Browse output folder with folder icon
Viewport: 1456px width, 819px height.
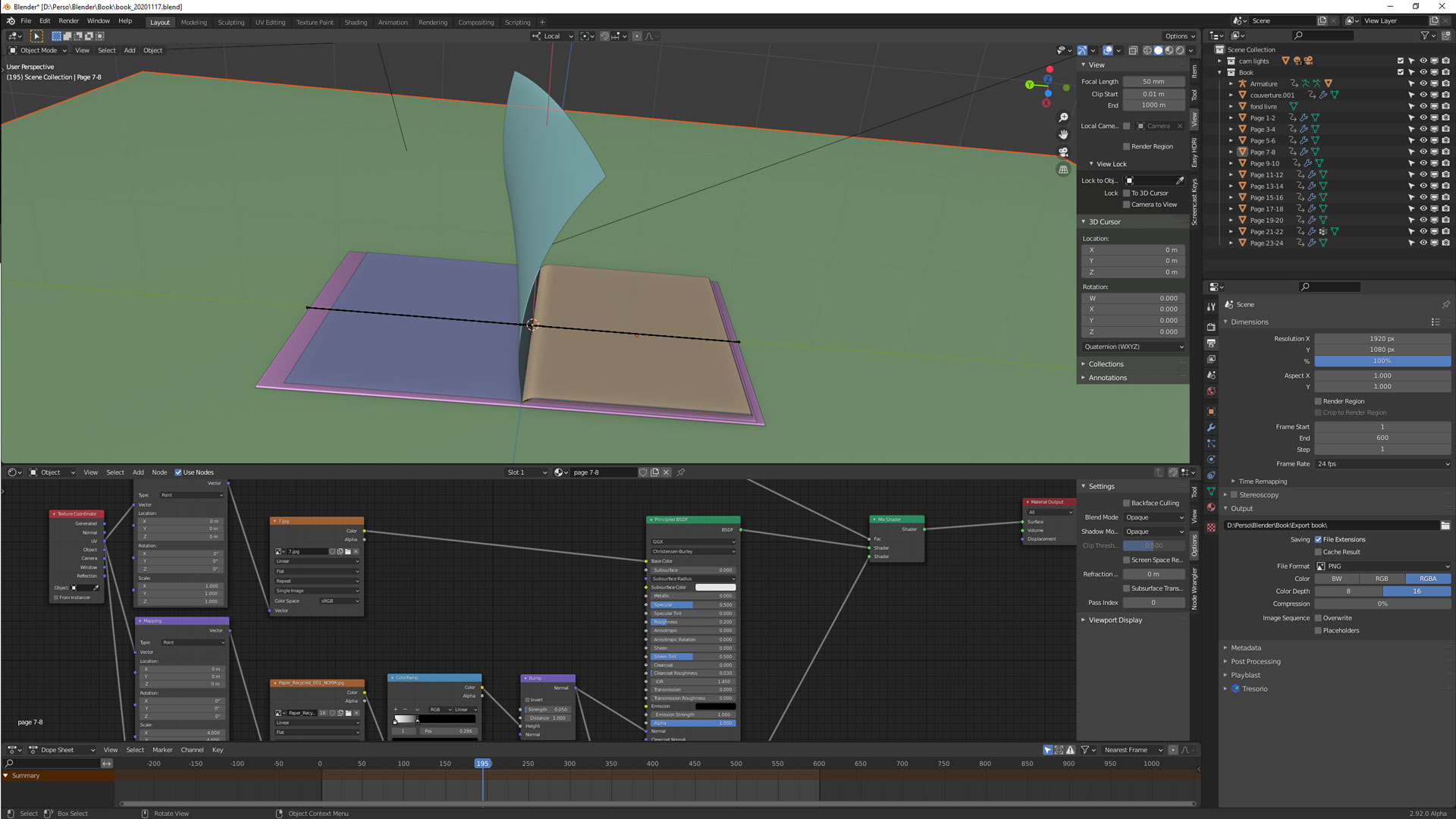pyautogui.click(x=1445, y=525)
